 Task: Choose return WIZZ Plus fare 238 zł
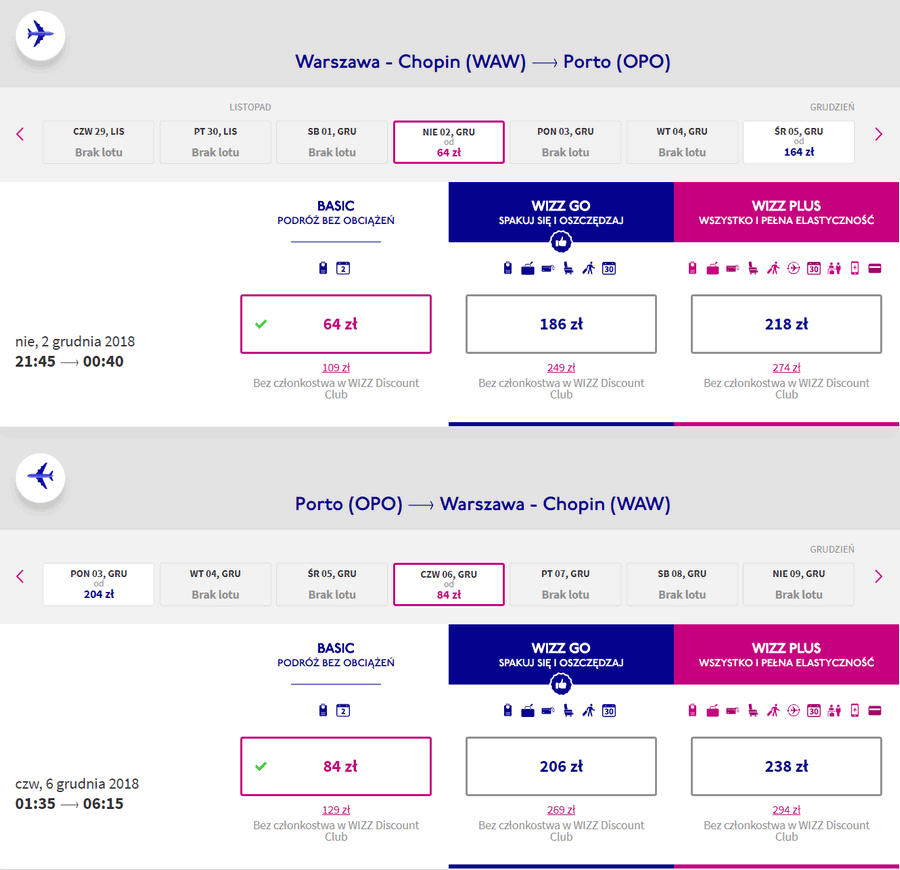786,766
